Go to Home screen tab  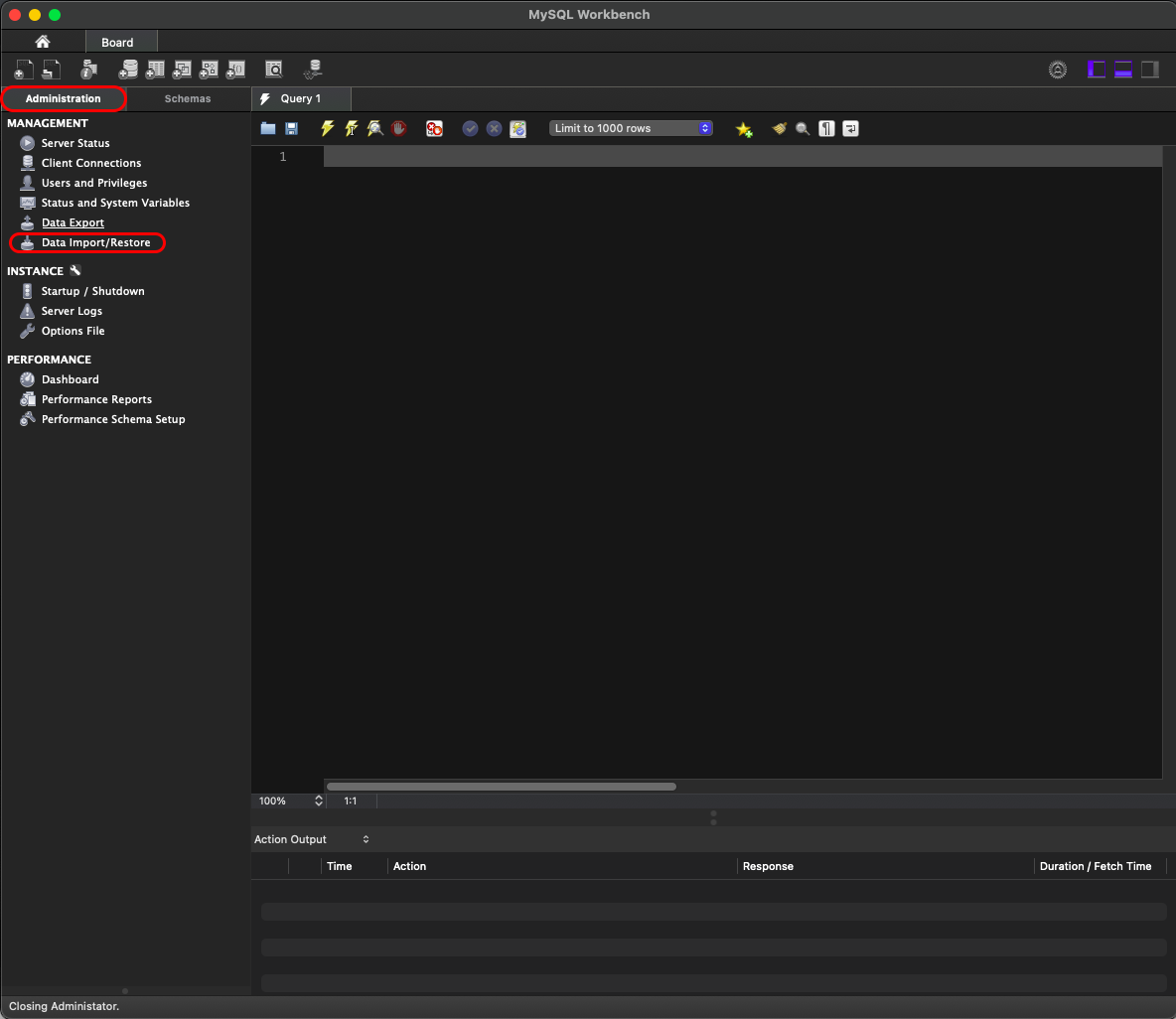tap(43, 42)
